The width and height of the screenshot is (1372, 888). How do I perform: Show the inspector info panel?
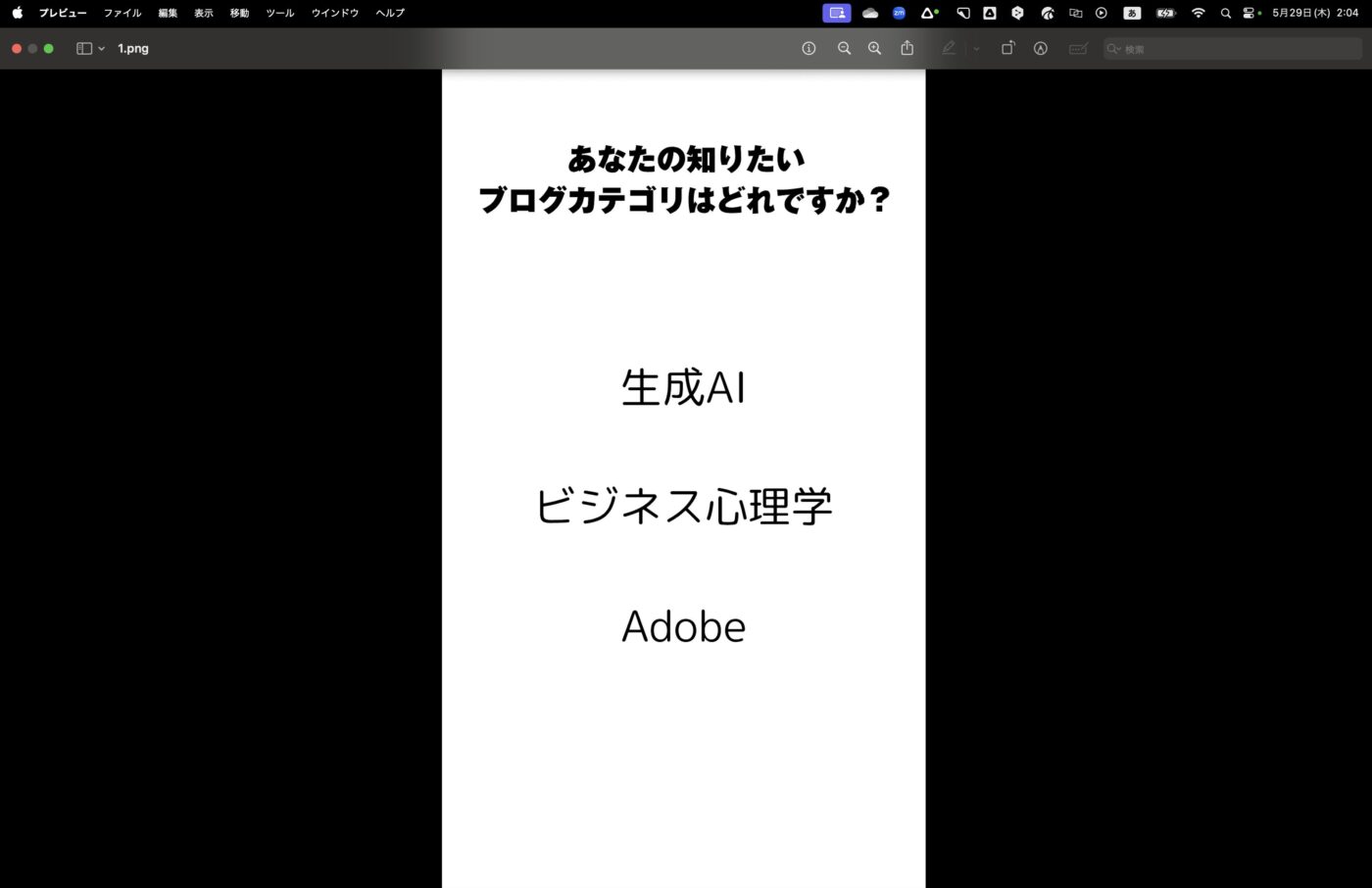coord(808,48)
